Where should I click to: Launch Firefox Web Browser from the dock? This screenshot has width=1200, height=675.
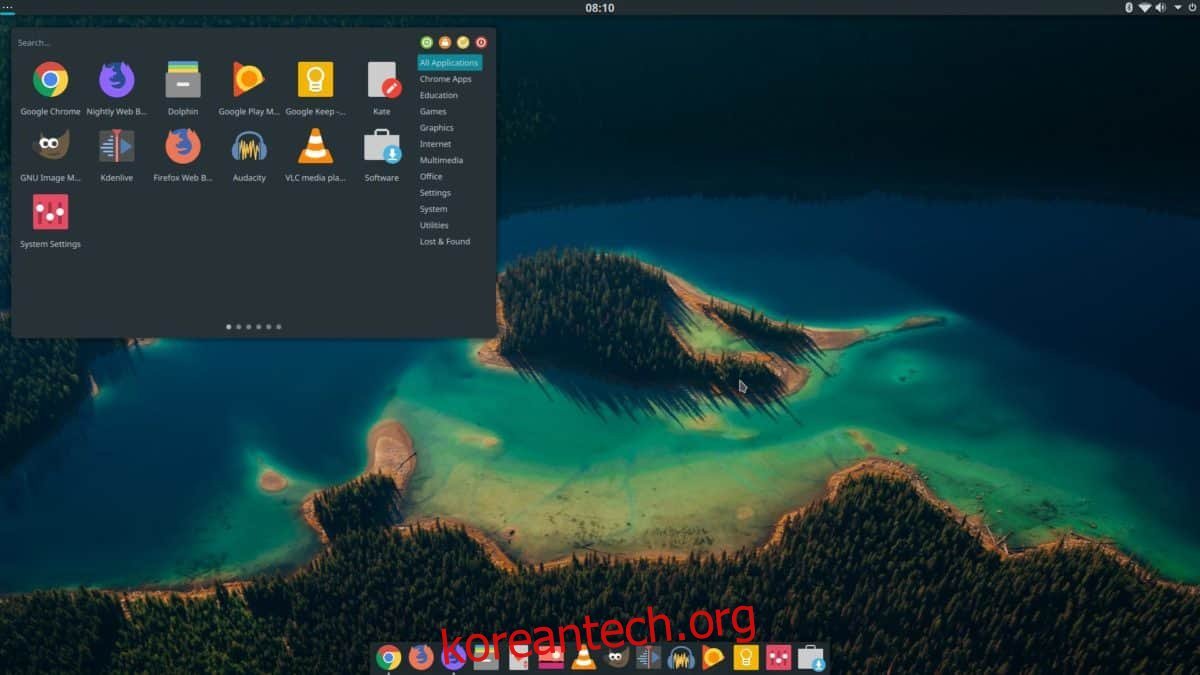pyautogui.click(x=421, y=657)
